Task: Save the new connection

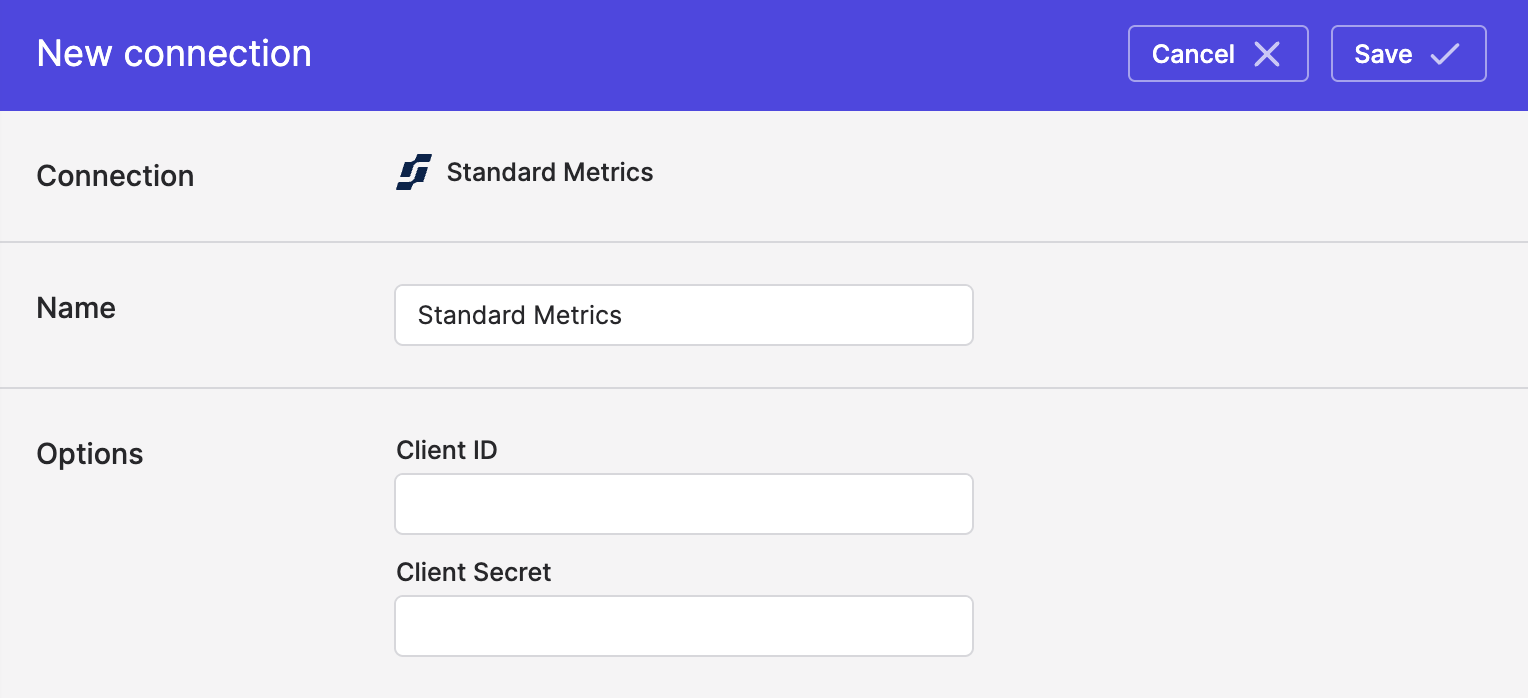Action: [1408, 54]
